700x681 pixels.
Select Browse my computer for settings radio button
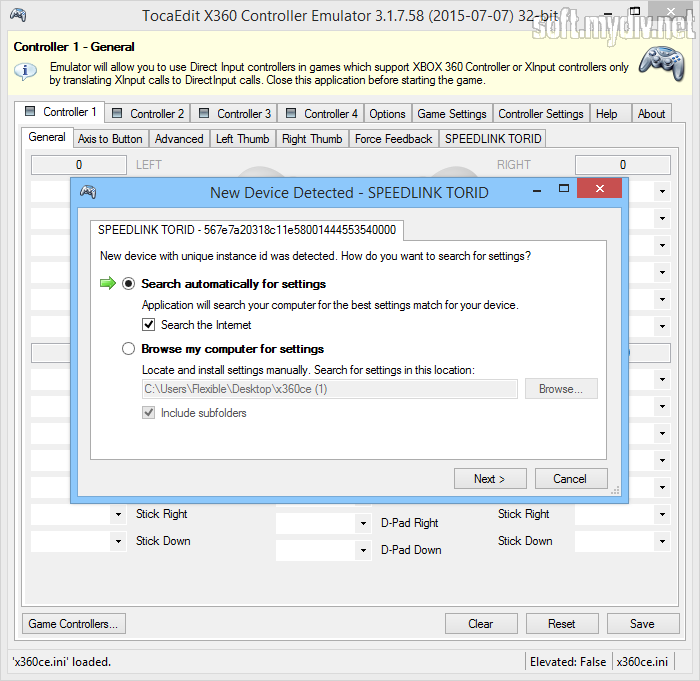pyautogui.click(x=129, y=348)
